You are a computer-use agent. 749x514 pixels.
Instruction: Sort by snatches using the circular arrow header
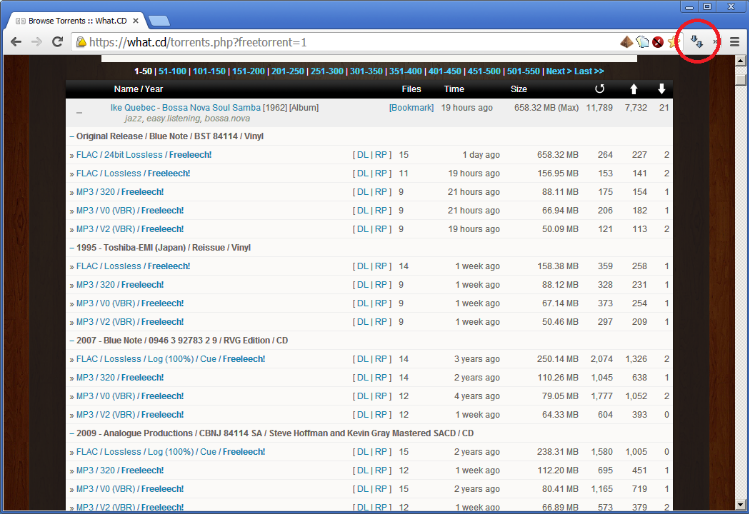click(599, 89)
